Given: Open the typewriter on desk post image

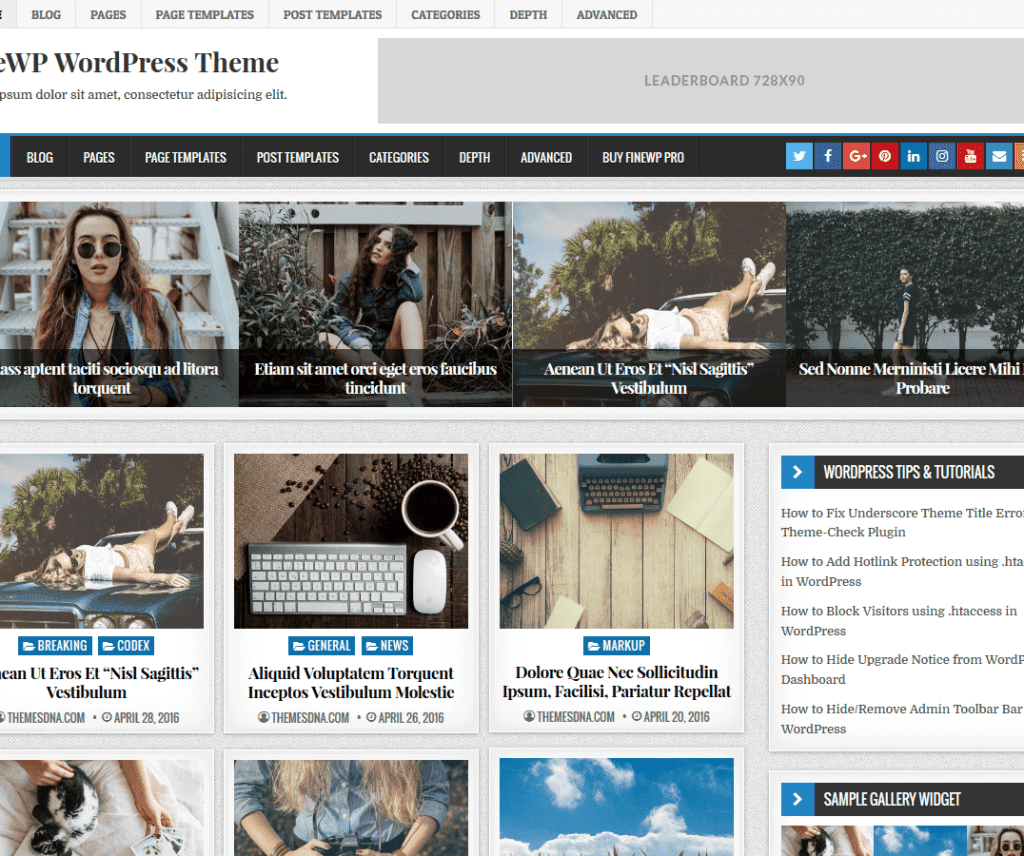Looking at the screenshot, I should (x=616, y=541).
